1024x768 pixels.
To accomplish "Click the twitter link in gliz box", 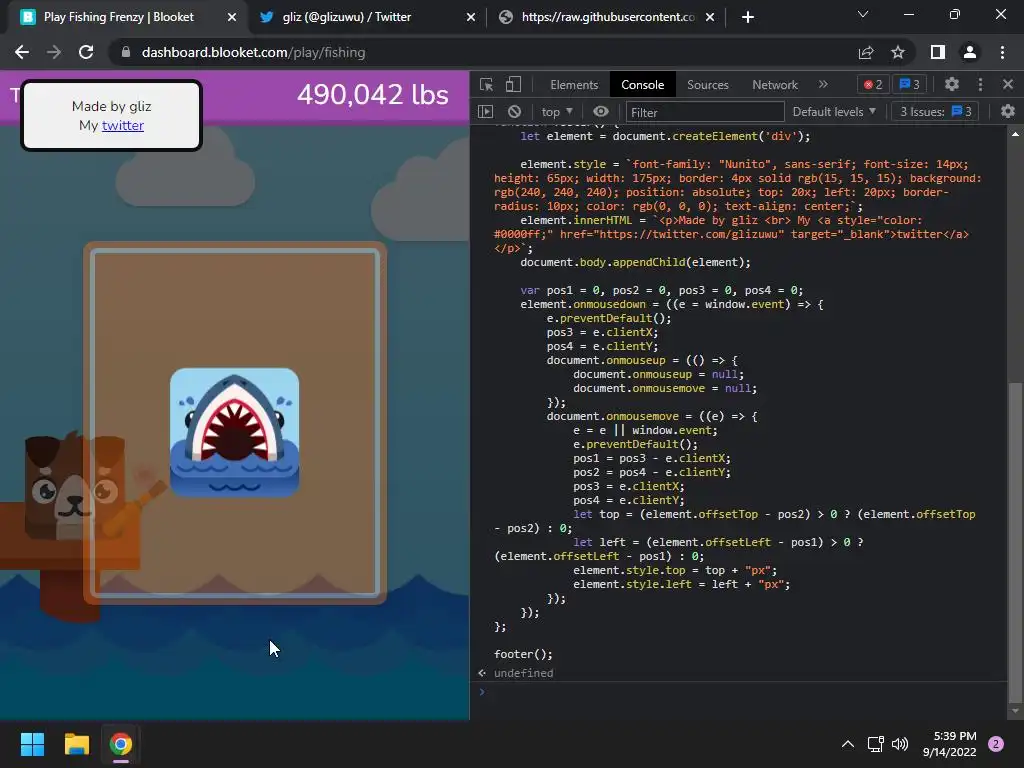I will [123, 125].
